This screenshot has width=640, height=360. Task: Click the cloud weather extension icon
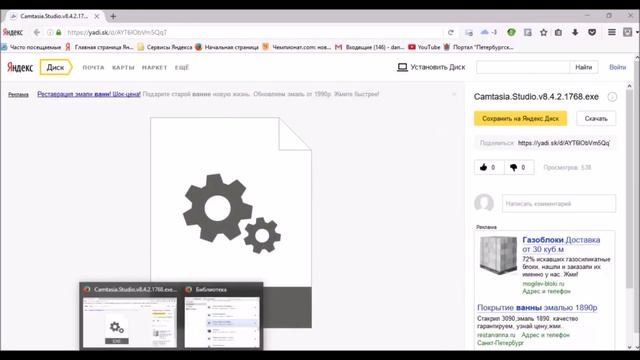point(484,32)
